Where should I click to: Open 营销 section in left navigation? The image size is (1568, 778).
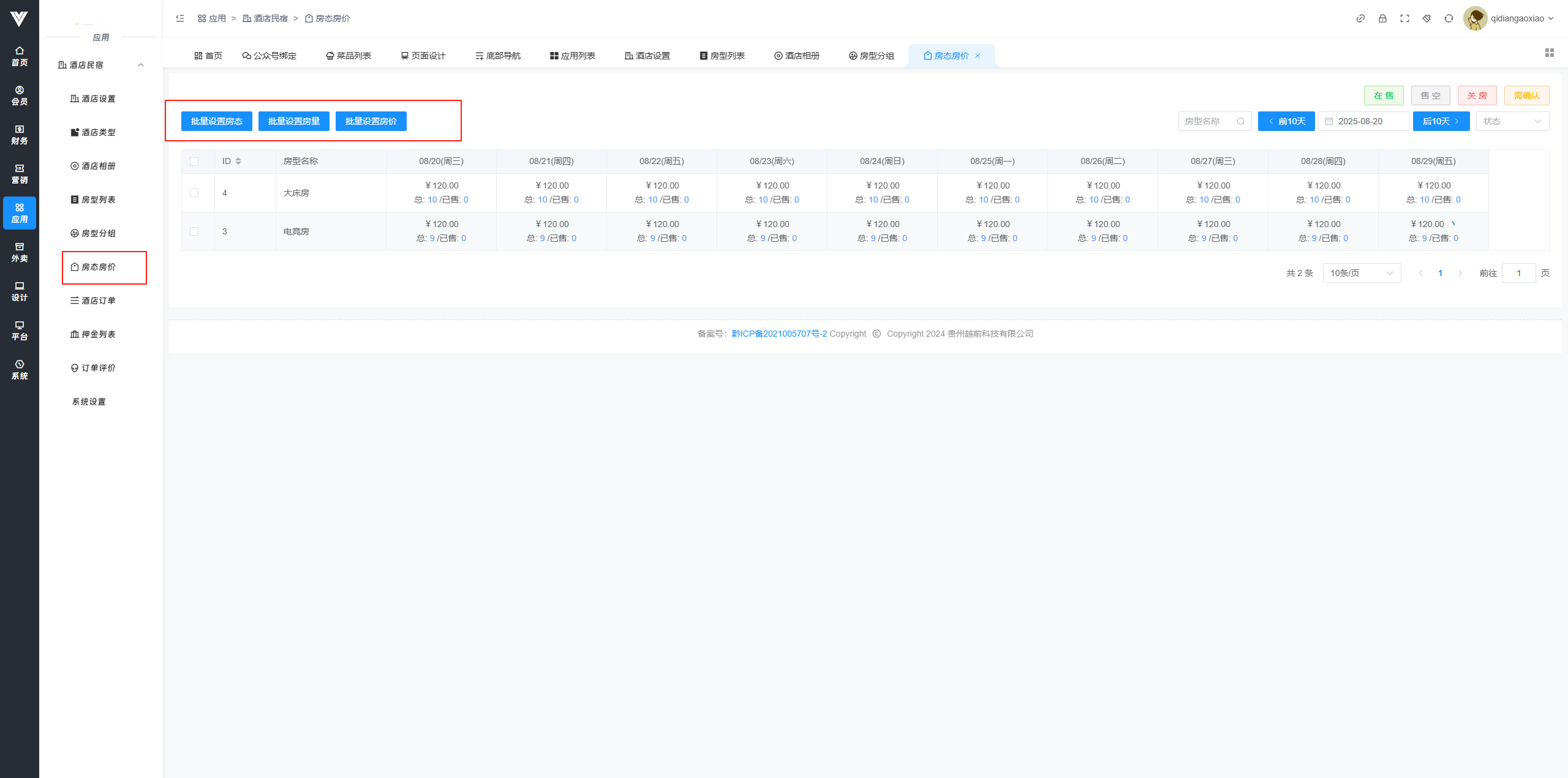click(20, 174)
